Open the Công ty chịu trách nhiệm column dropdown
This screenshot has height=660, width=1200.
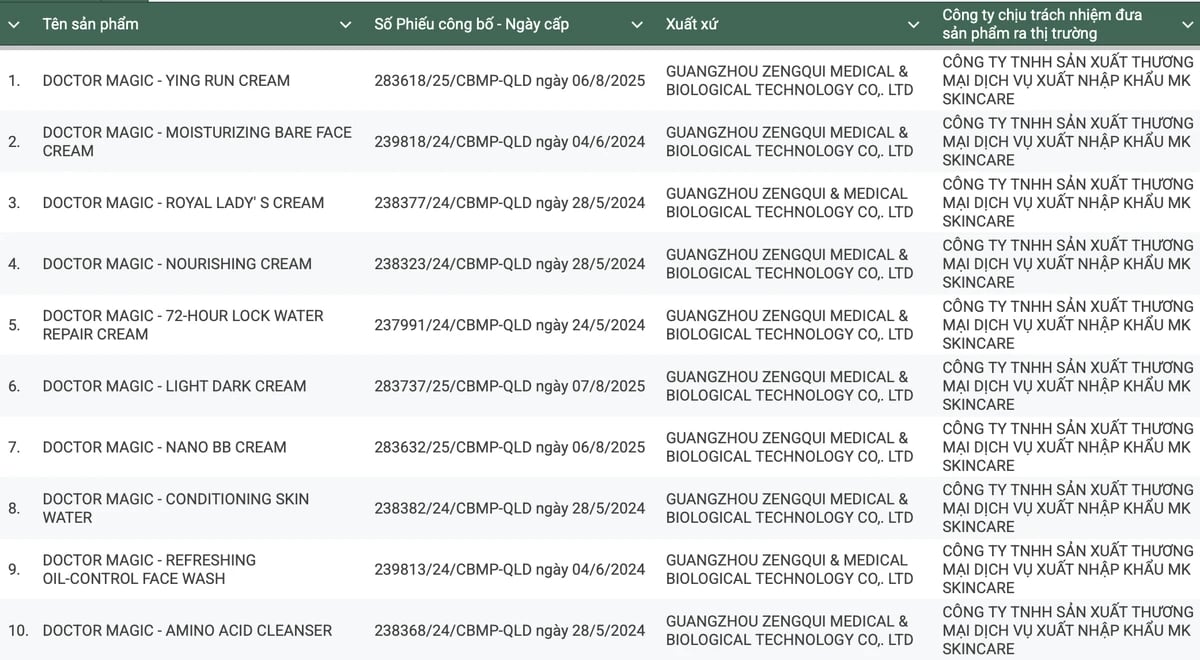[x=1187, y=24]
